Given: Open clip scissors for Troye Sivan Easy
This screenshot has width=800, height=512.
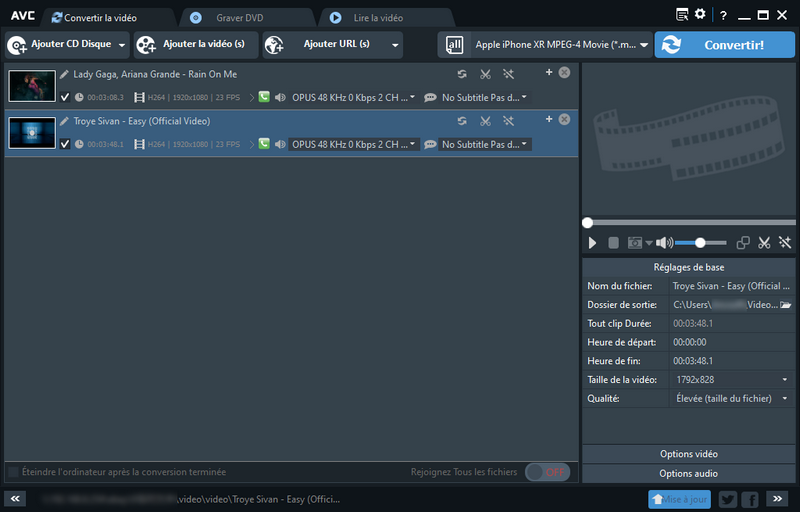Looking at the screenshot, I should (x=485, y=121).
